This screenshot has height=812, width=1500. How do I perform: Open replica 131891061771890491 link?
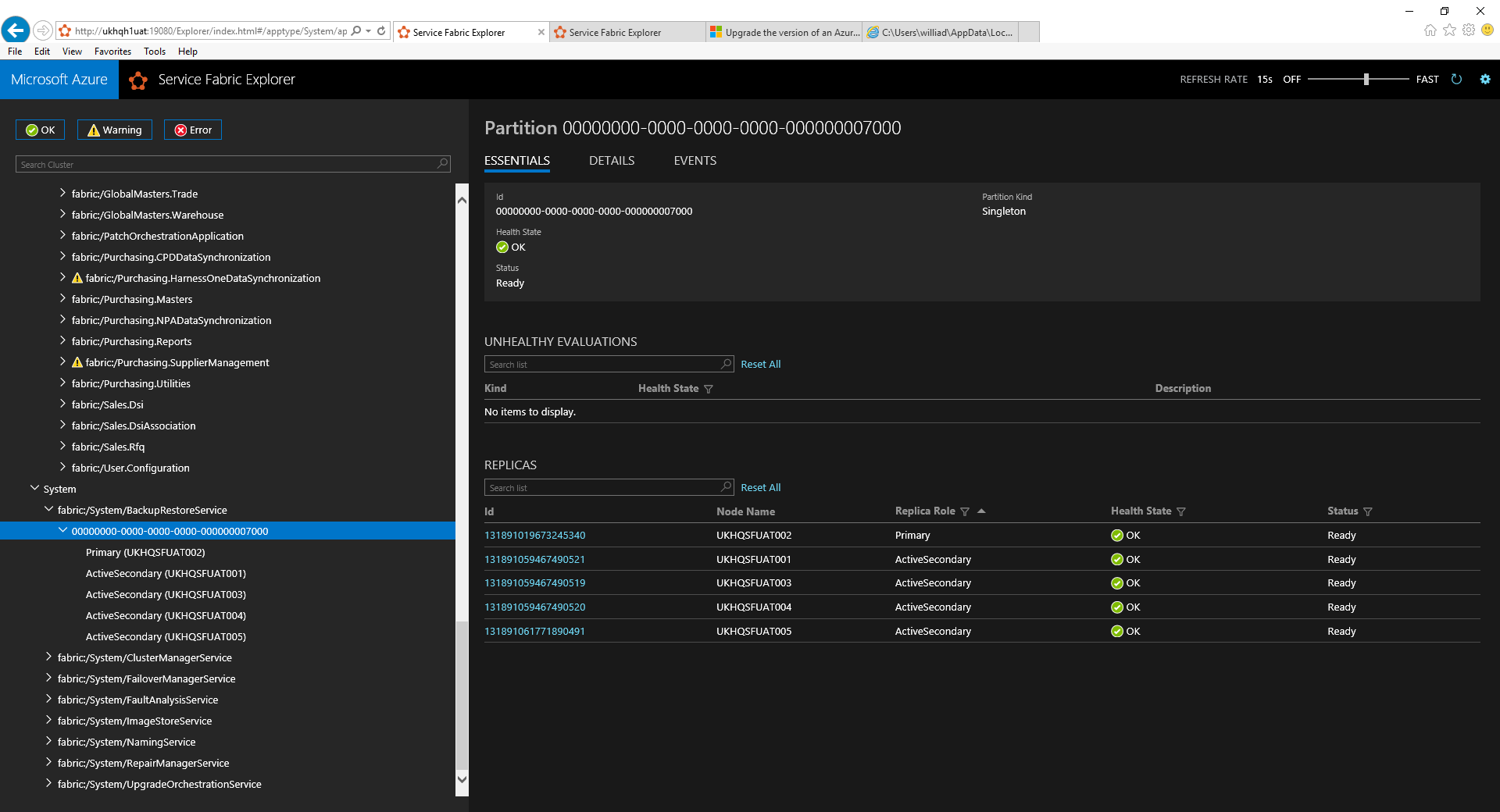pos(535,632)
